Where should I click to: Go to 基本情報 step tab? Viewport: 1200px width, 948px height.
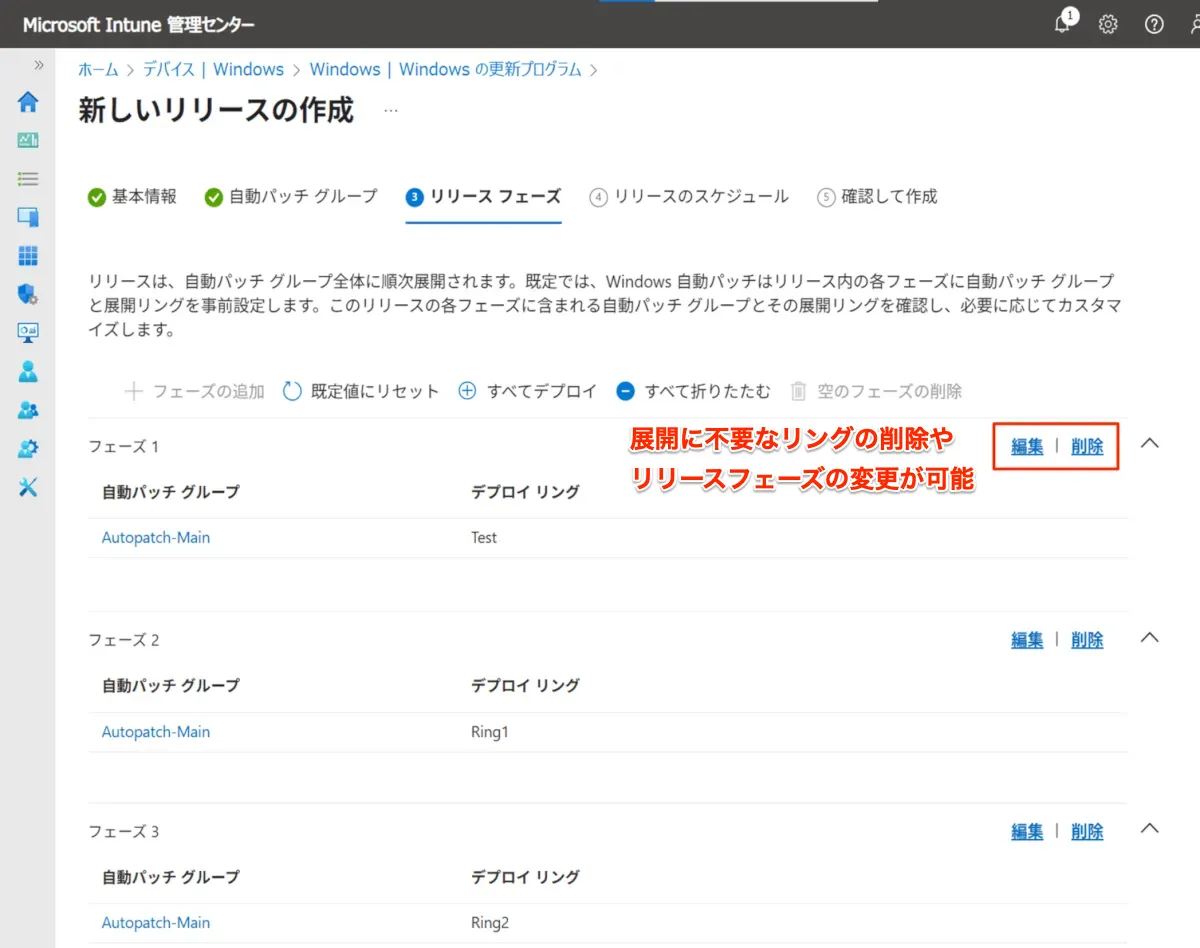(132, 197)
